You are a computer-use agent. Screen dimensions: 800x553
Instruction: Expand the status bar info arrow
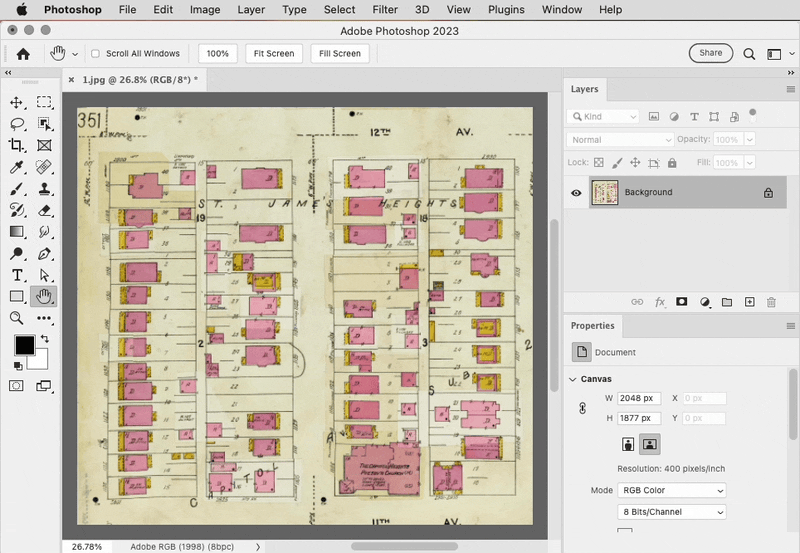(x=258, y=546)
